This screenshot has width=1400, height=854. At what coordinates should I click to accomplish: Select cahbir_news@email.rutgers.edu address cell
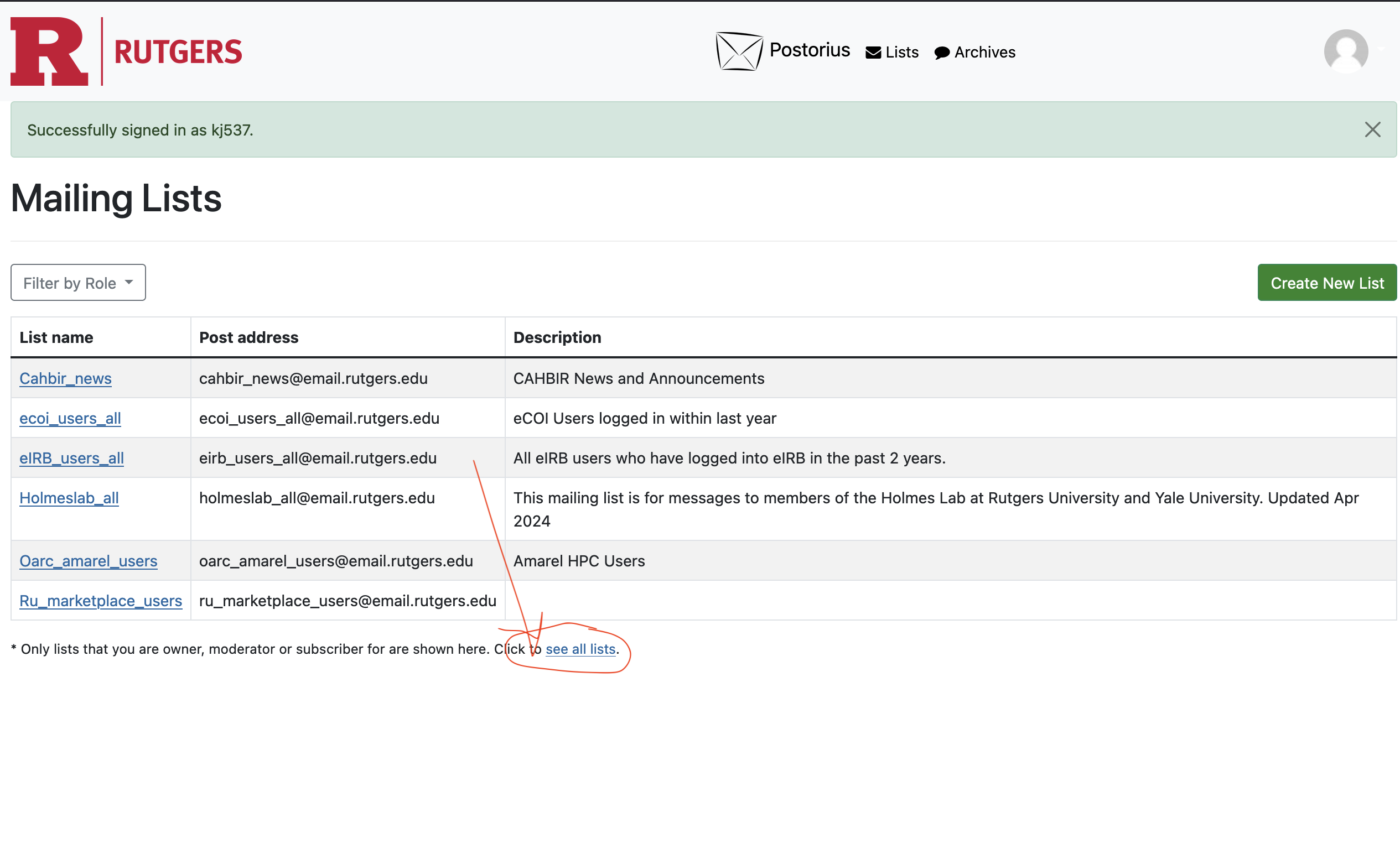point(348,378)
